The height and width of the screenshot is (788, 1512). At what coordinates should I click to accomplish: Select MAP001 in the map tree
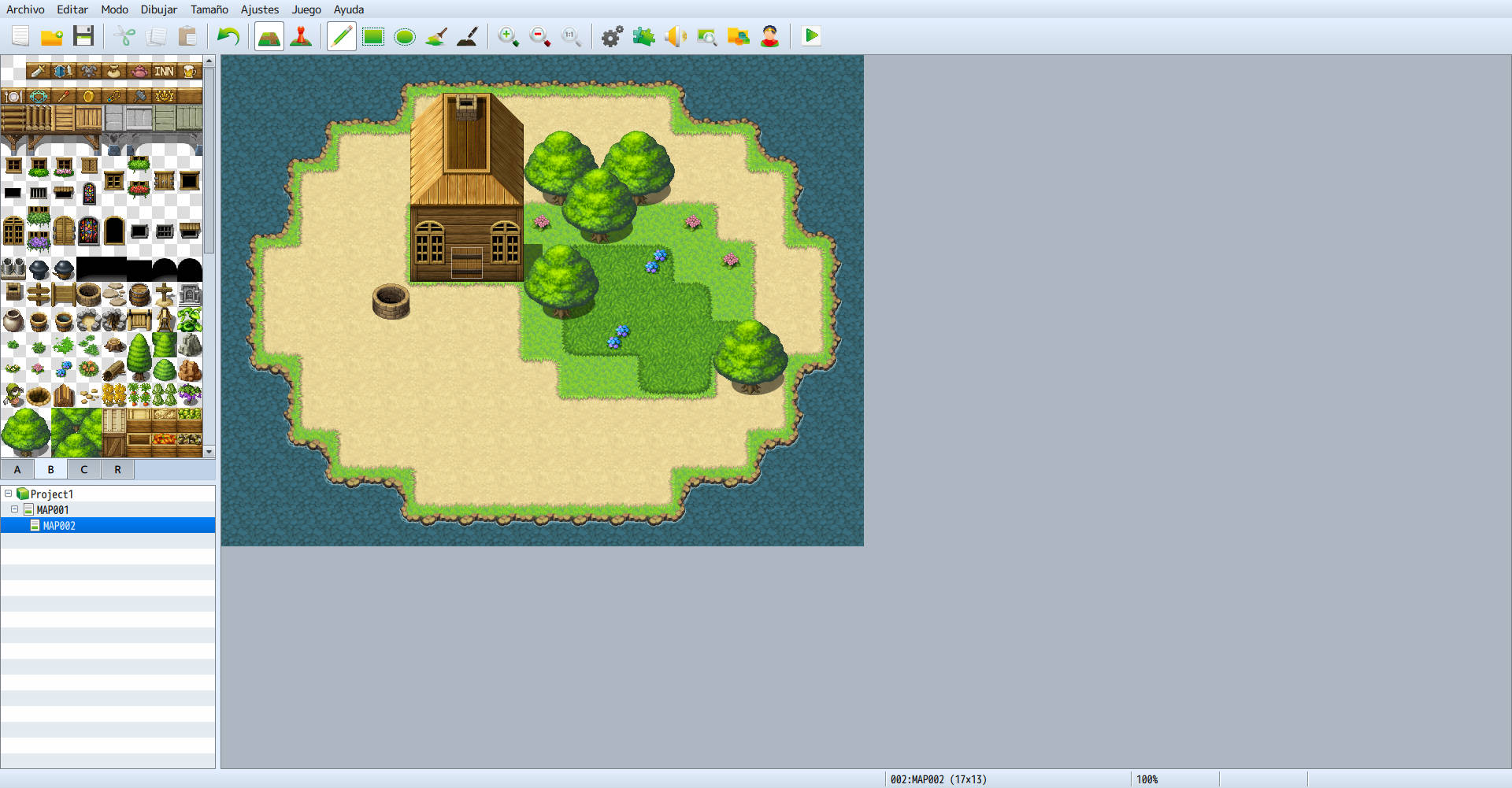53,509
